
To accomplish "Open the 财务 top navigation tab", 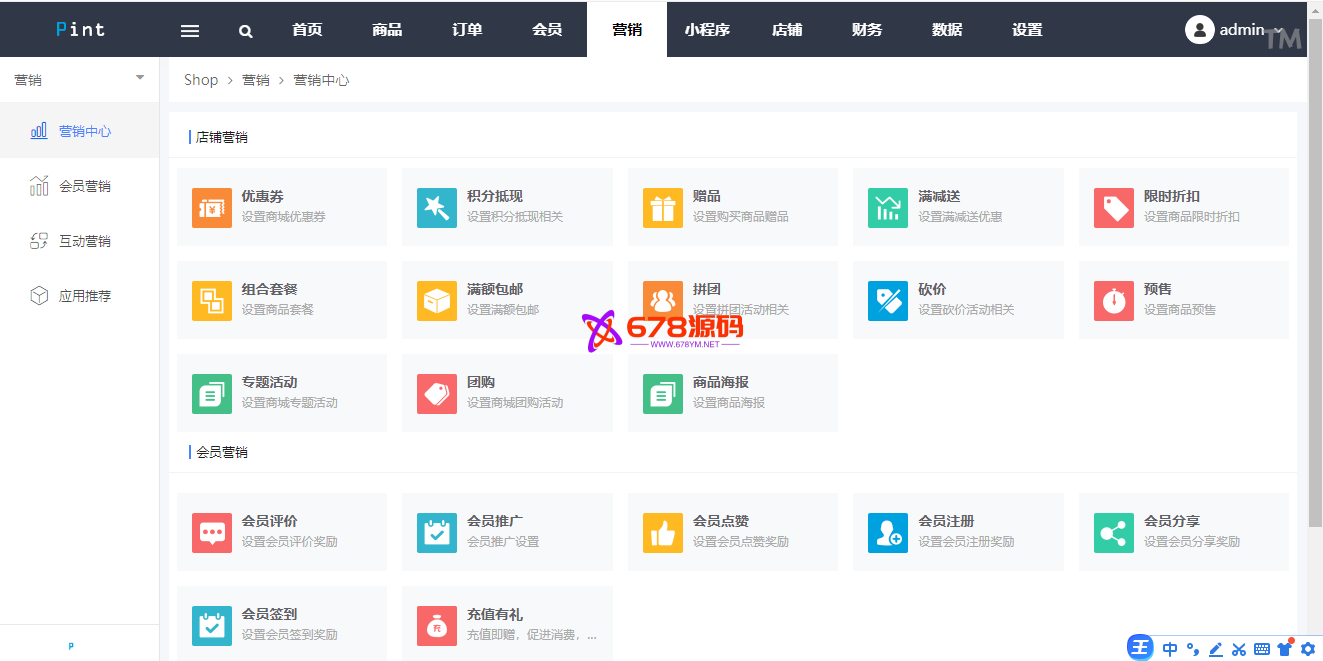I will pos(867,30).
